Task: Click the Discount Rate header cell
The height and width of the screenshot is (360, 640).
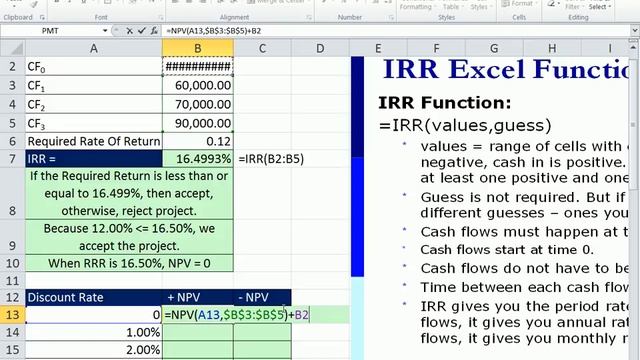Action: click(x=94, y=298)
